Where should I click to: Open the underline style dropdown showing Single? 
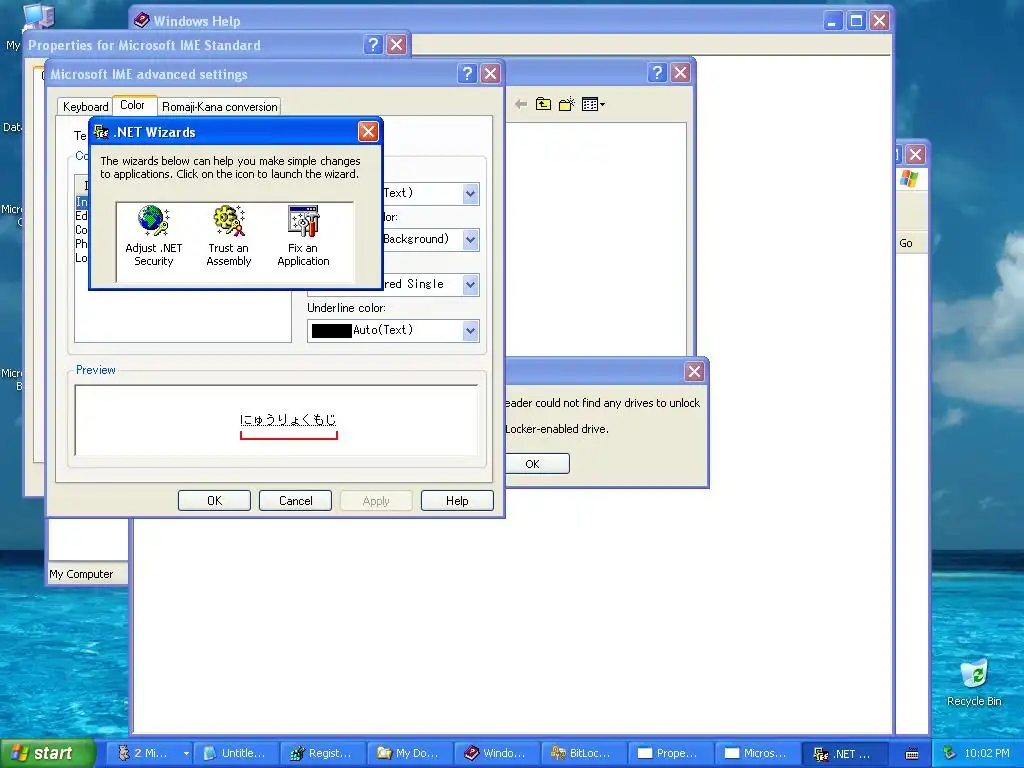point(470,285)
